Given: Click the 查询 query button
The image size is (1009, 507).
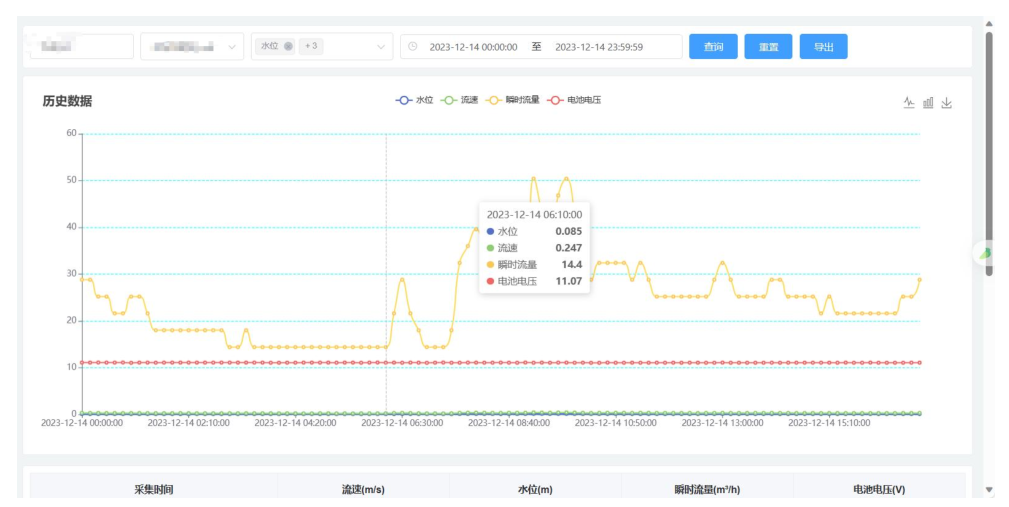Looking at the screenshot, I should click(x=713, y=47).
